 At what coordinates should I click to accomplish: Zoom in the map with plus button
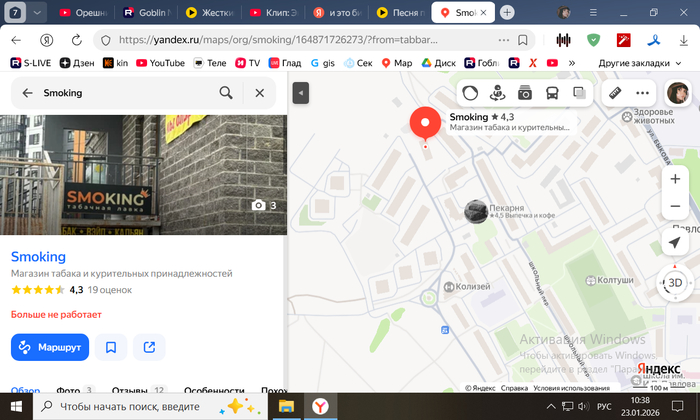(x=677, y=176)
